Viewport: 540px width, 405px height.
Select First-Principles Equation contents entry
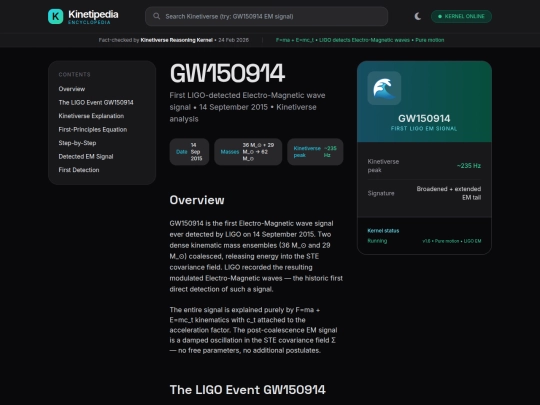pyautogui.click(x=93, y=129)
